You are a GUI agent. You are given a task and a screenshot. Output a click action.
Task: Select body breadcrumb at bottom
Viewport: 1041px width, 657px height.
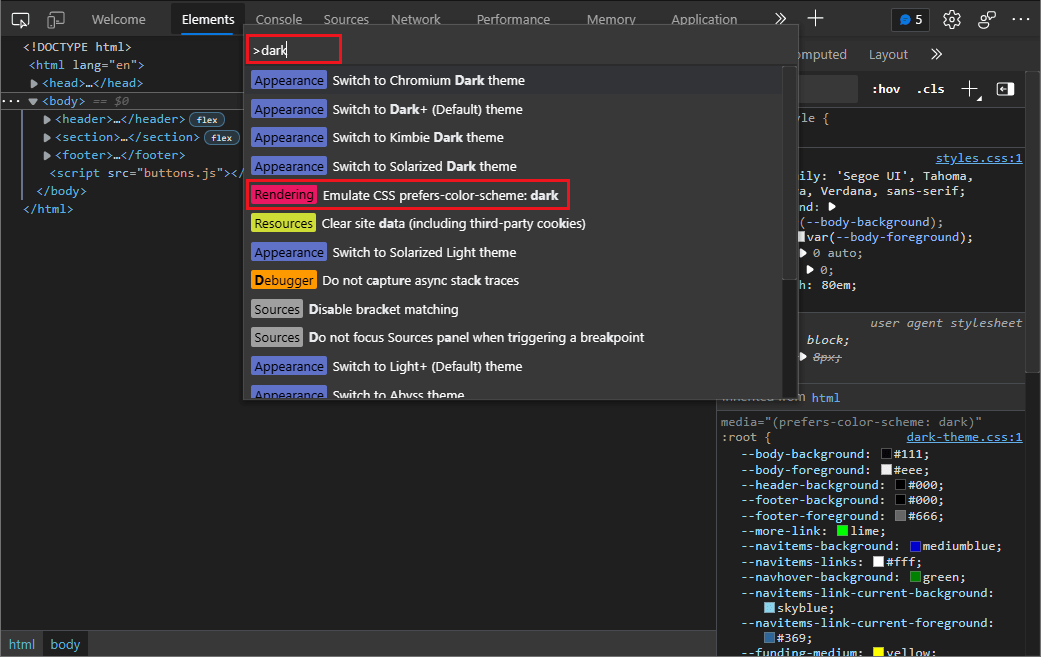pyautogui.click(x=65, y=644)
